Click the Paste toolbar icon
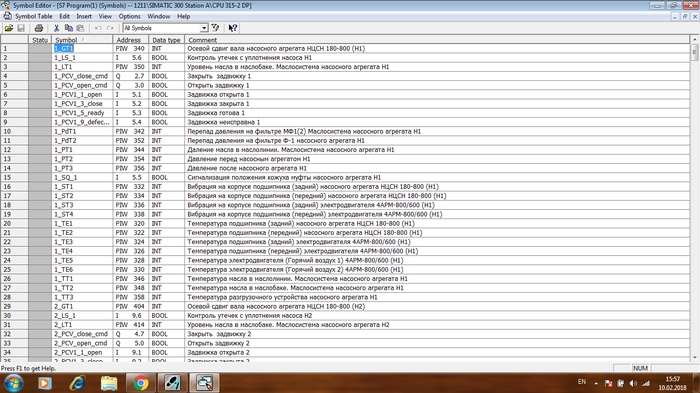 tap(80, 28)
